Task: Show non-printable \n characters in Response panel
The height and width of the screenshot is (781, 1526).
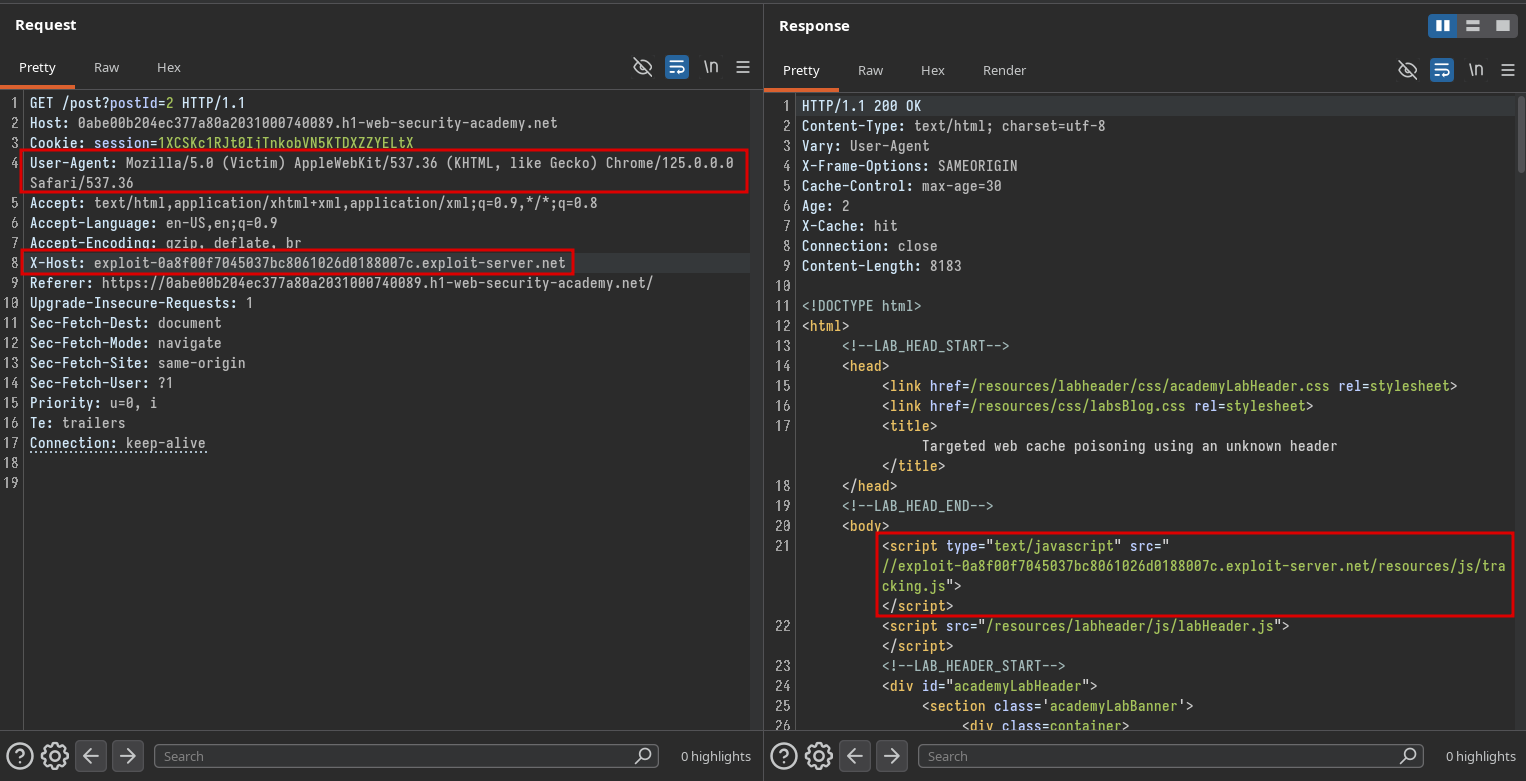Action: click(x=1475, y=70)
